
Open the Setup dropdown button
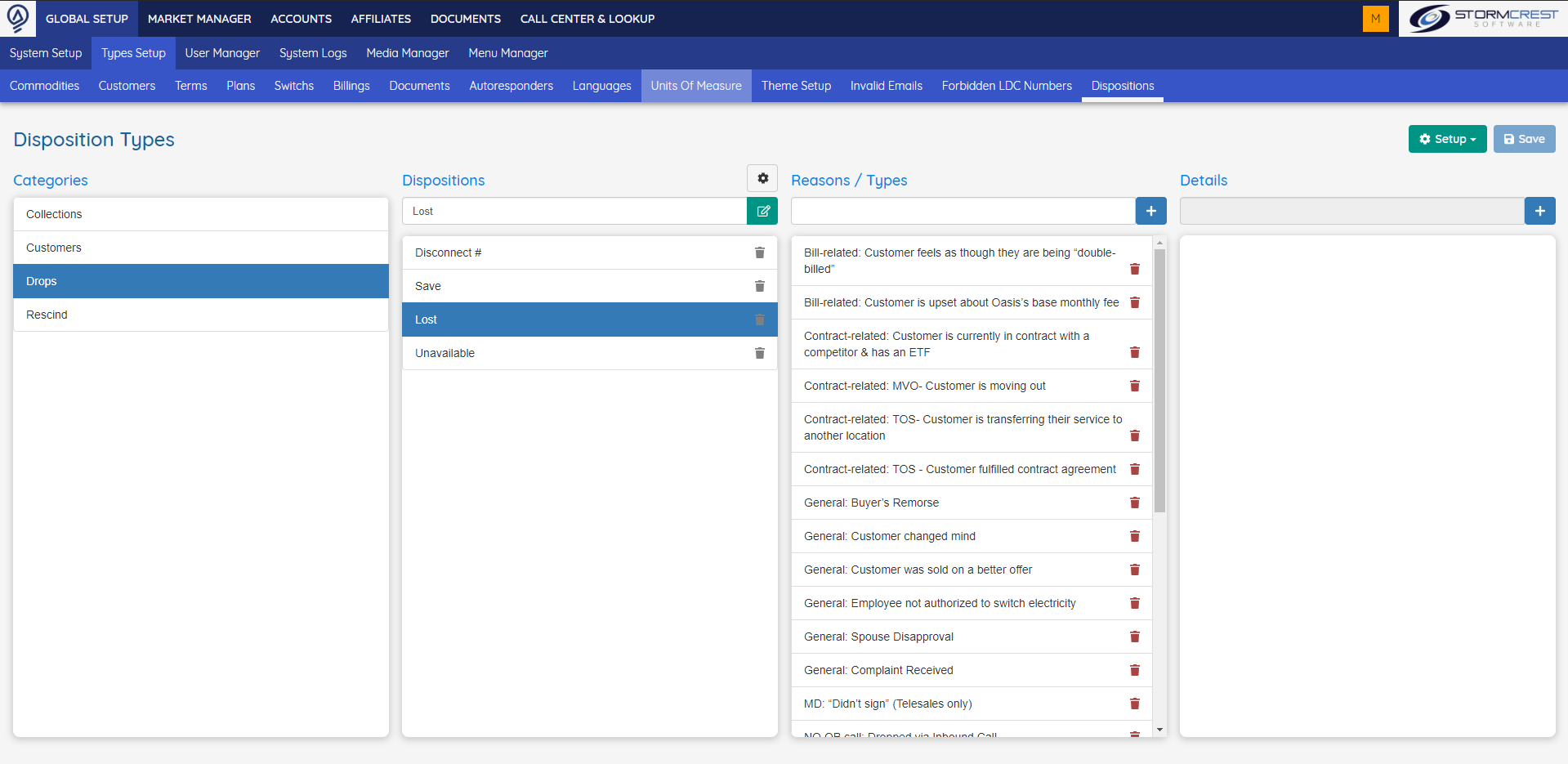(x=1447, y=139)
